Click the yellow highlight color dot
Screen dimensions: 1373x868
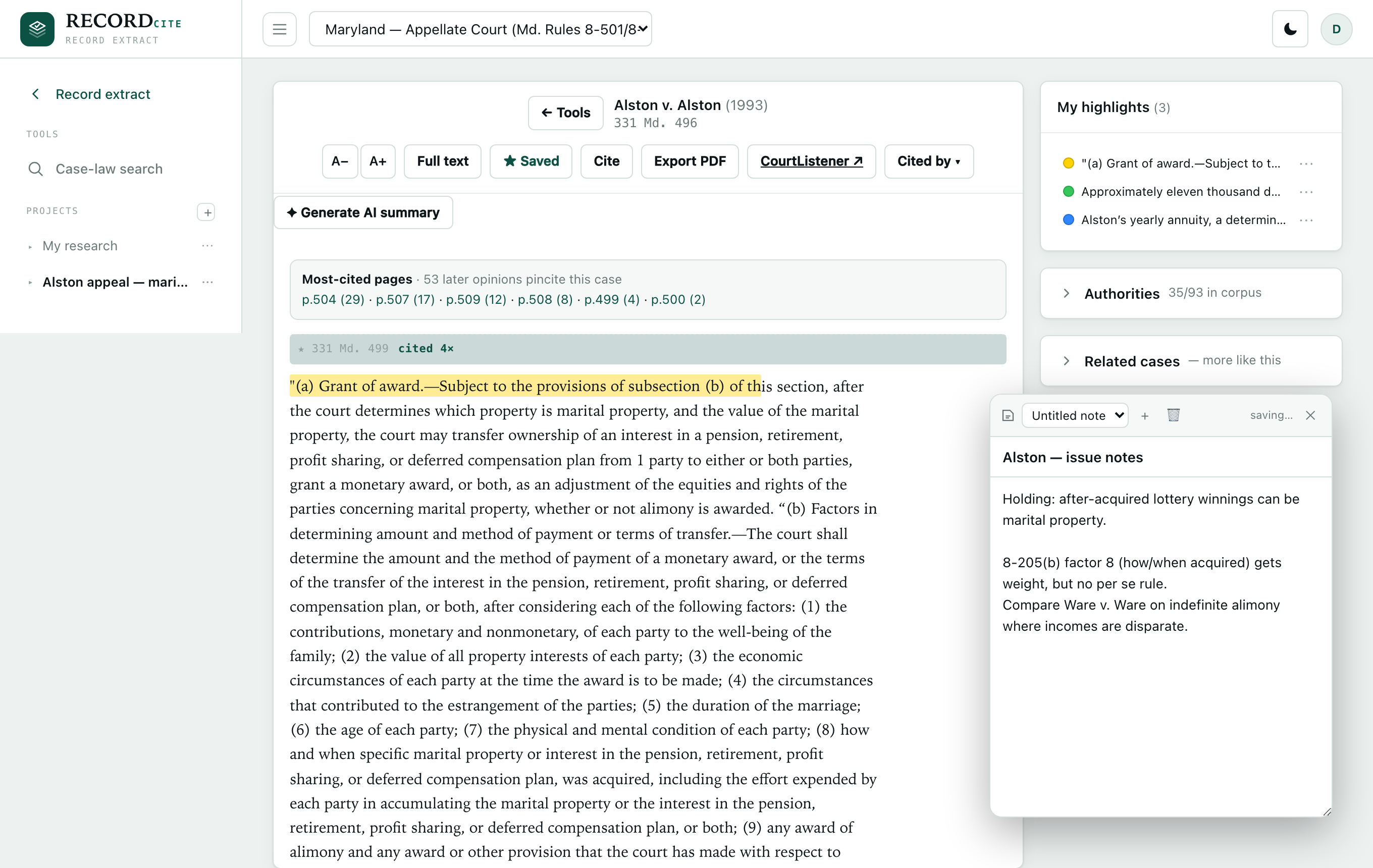(1068, 164)
